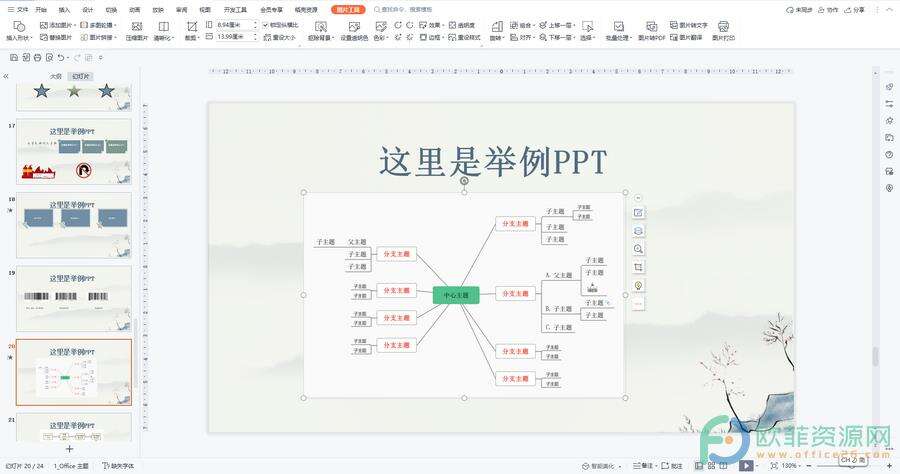Click 图片翻译 (Picture Translate) button

point(686,38)
